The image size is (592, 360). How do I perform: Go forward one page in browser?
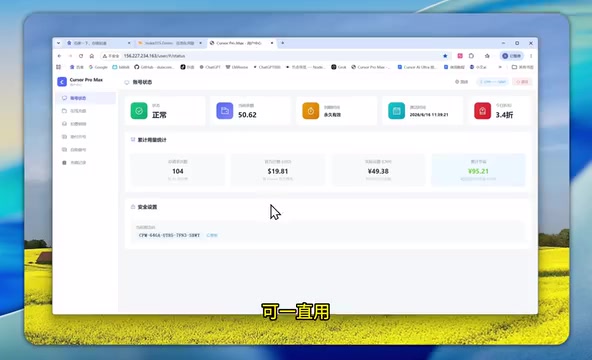pos(70,56)
